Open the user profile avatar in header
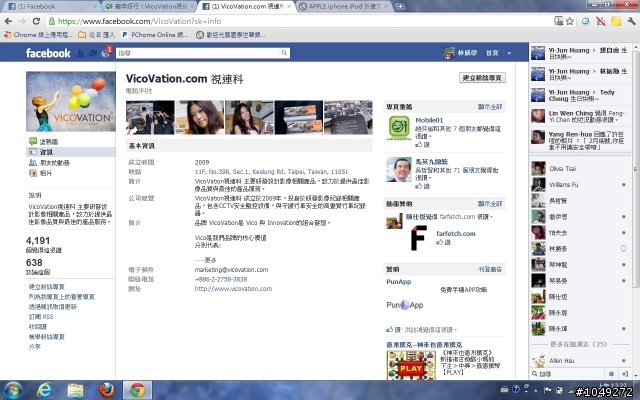Viewport: 640px width, 400px height. coord(449,53)
